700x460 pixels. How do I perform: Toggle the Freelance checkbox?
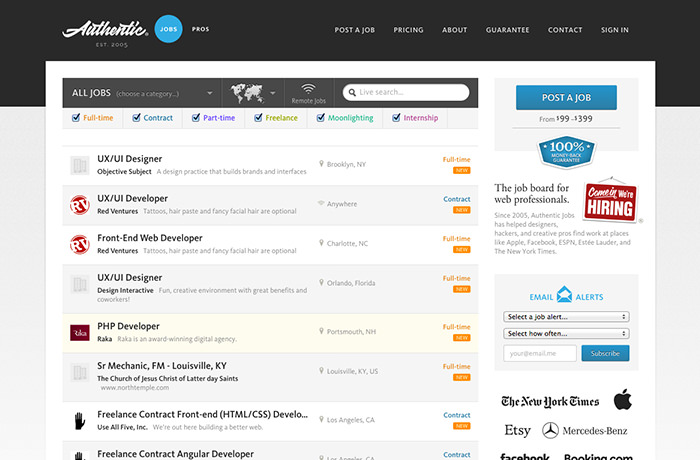tap(258, 118)
